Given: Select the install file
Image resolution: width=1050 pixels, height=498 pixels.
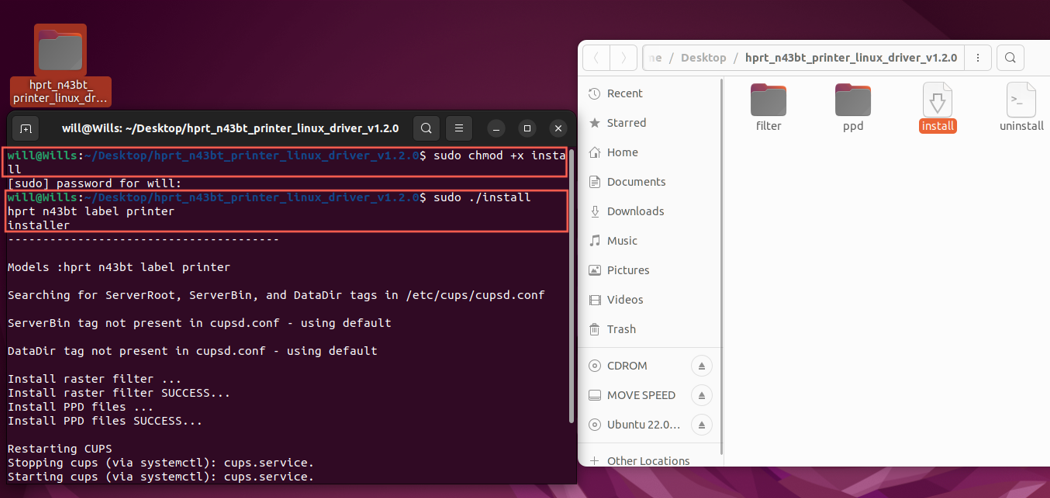Looking at the screenshot, I should tap(938, 107).
